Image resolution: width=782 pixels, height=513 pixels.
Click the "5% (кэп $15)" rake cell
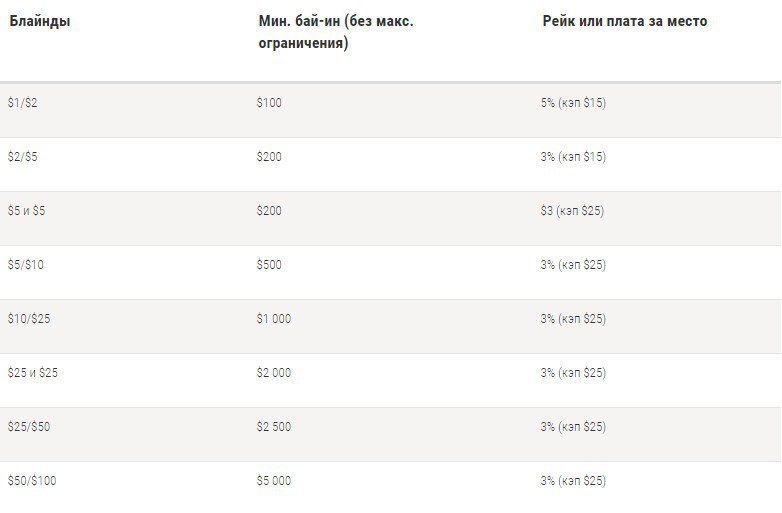(573, 103)
